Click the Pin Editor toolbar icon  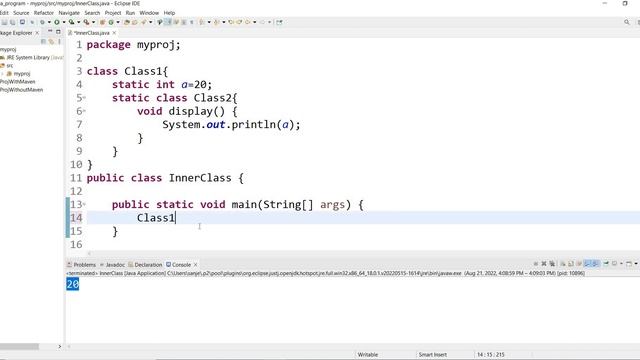[279, 22]
